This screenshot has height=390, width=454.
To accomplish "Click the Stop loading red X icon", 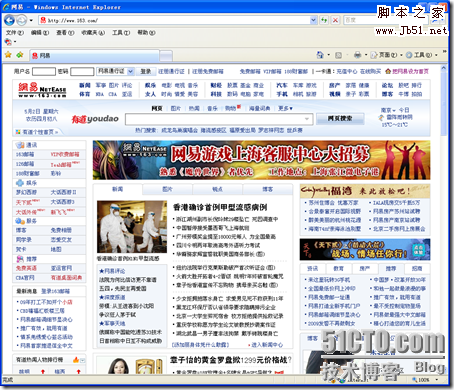I will 335,20.
